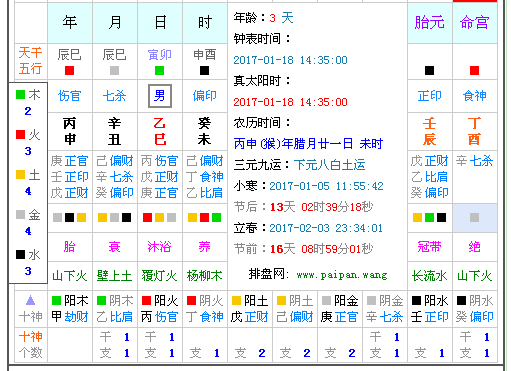Click 丙 伤官 in the ten gods row
Image resolution: width=511 pixels, height=371 pixels.
point(160,317)
